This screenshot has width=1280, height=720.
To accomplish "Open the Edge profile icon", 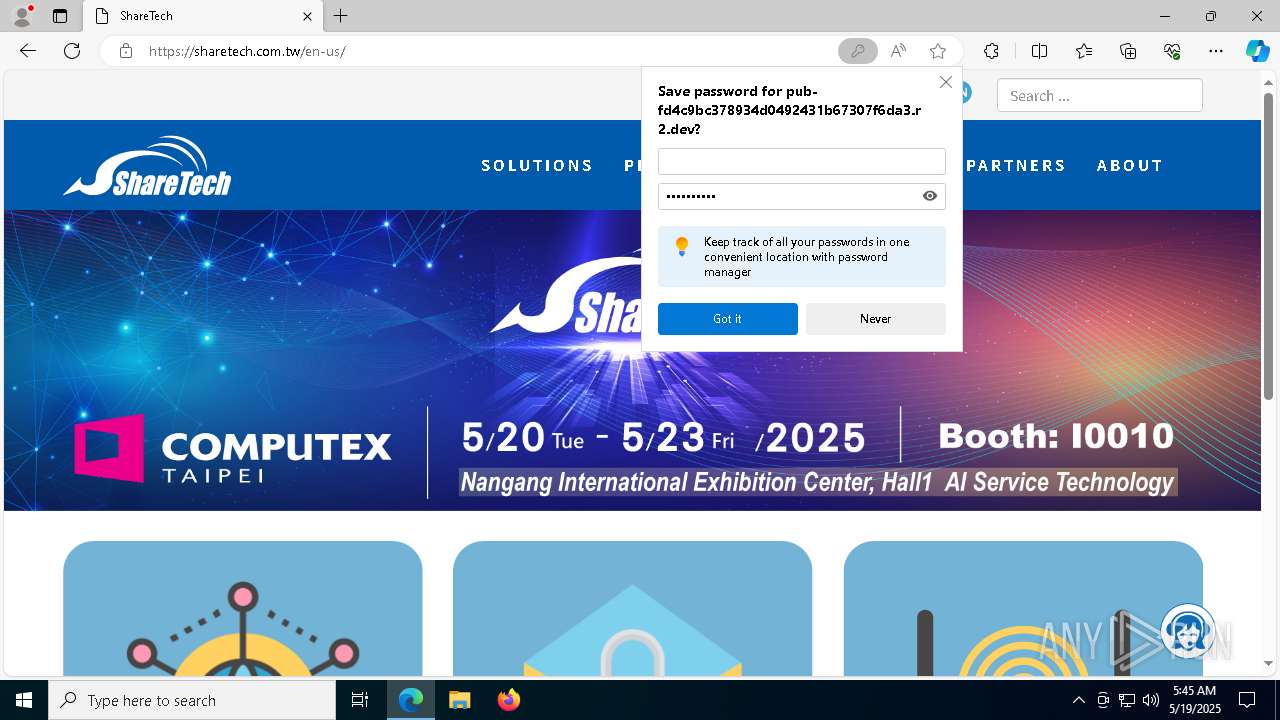I will [22, 16].
